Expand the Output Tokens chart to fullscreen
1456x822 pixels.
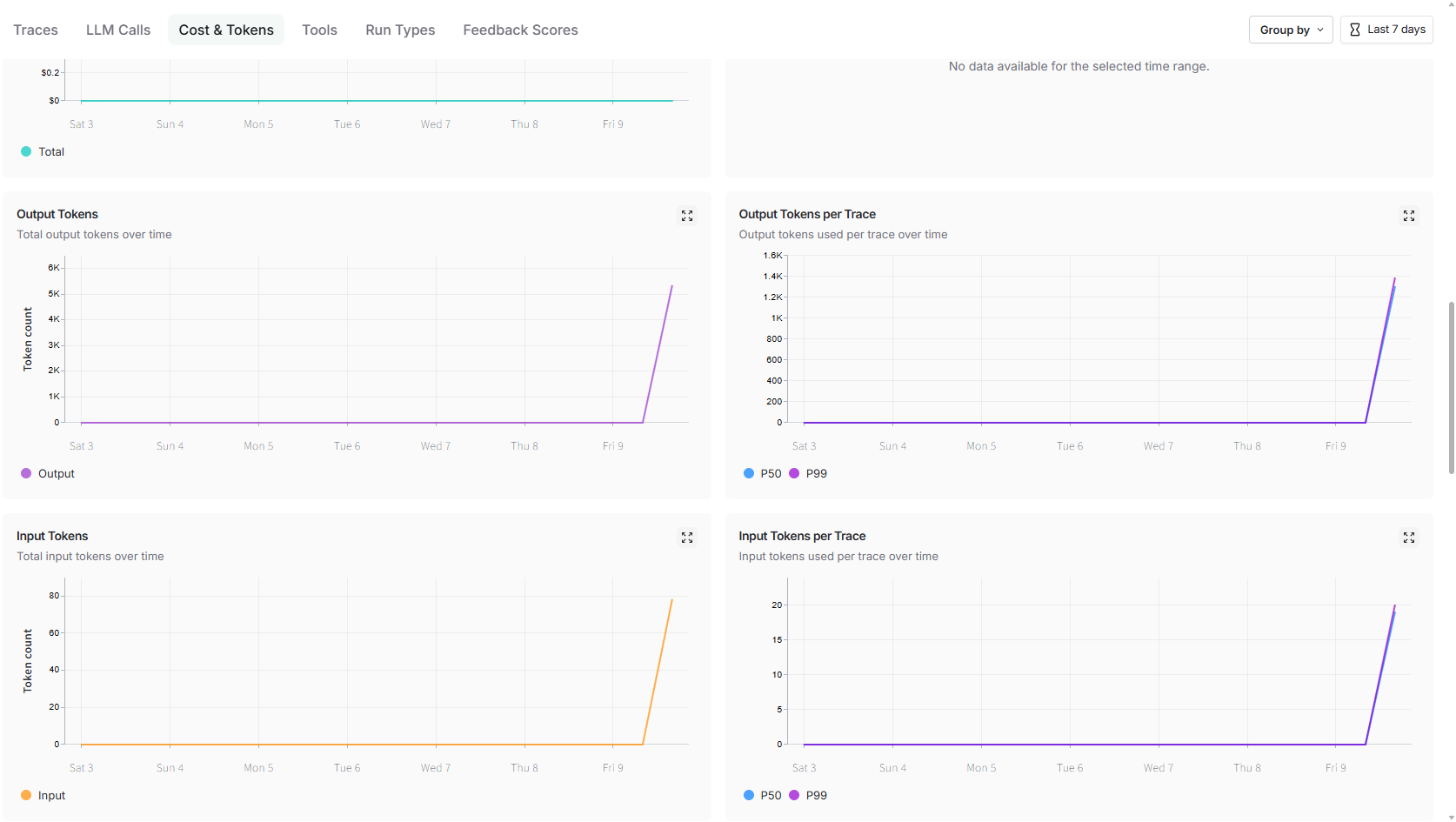point(687,216)
